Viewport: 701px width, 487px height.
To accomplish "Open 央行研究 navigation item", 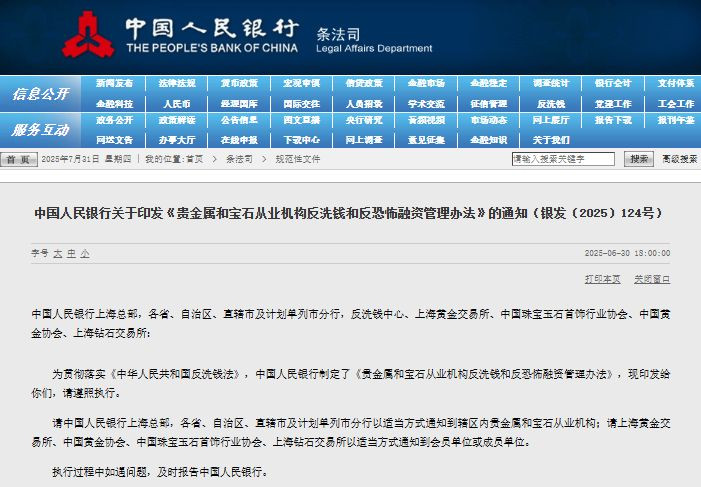I will click(364, 120).
